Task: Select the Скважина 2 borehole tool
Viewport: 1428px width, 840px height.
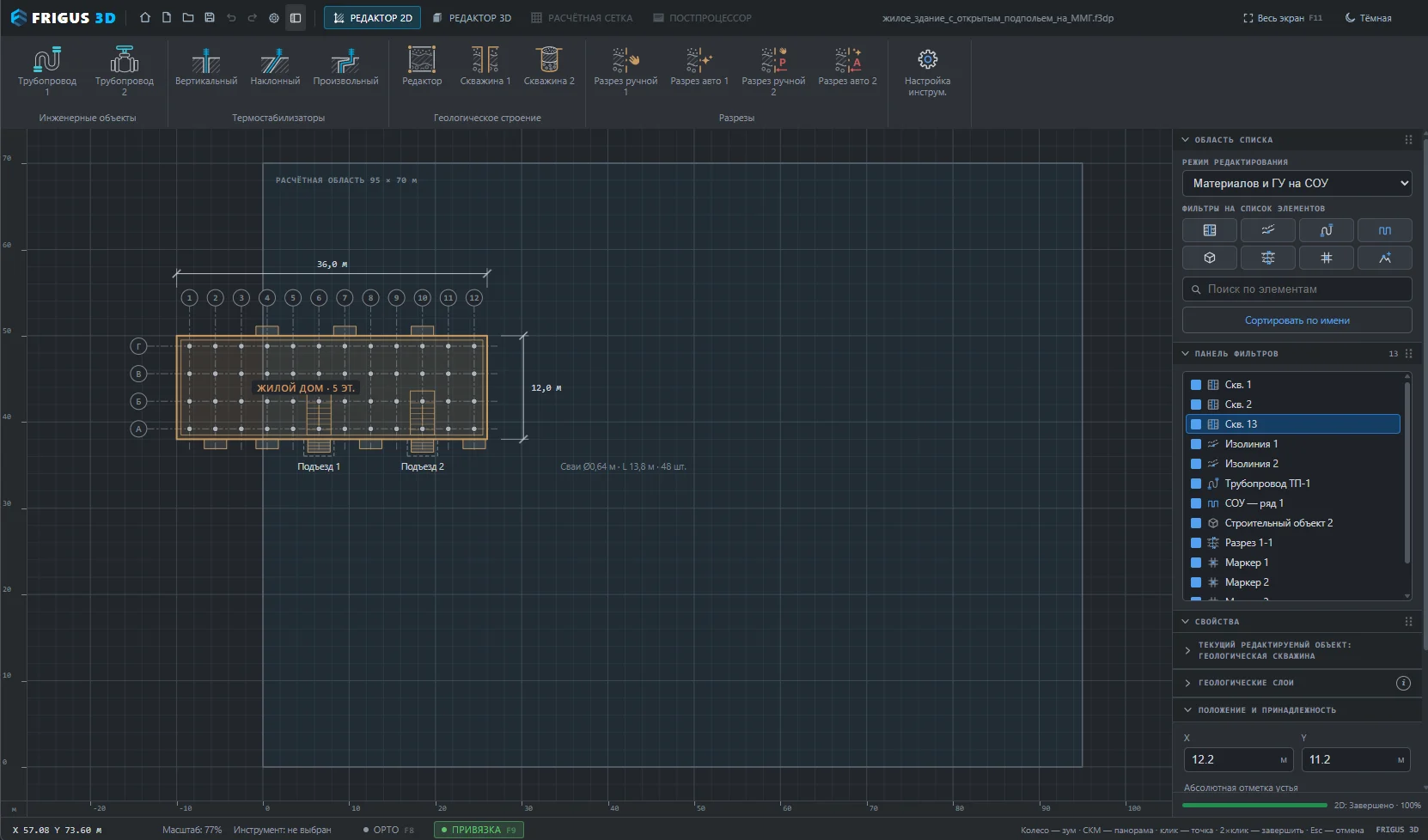Action: [x=549, y=68]
